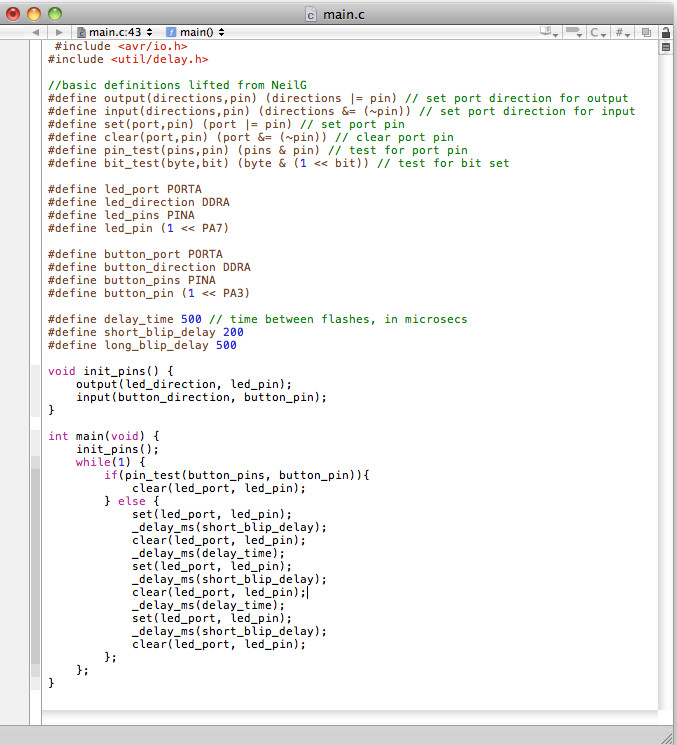This screenshot has width=677, height=745.
Task: Open the main() function popup
Action: tap(195, 32)
